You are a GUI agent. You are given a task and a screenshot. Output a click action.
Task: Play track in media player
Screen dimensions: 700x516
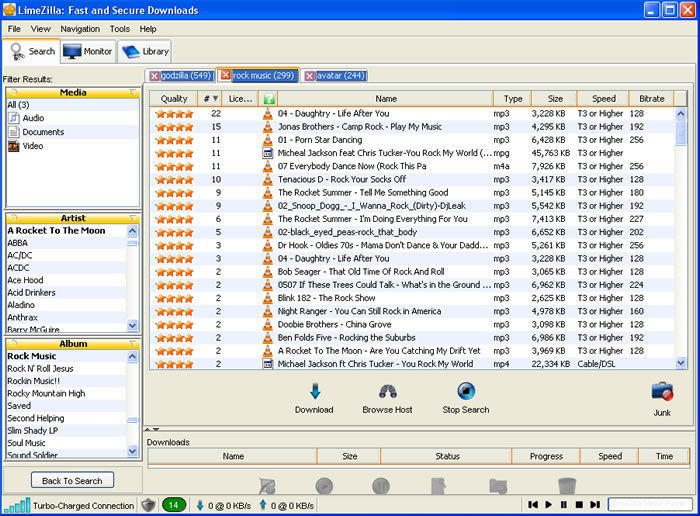click(549, 504)
